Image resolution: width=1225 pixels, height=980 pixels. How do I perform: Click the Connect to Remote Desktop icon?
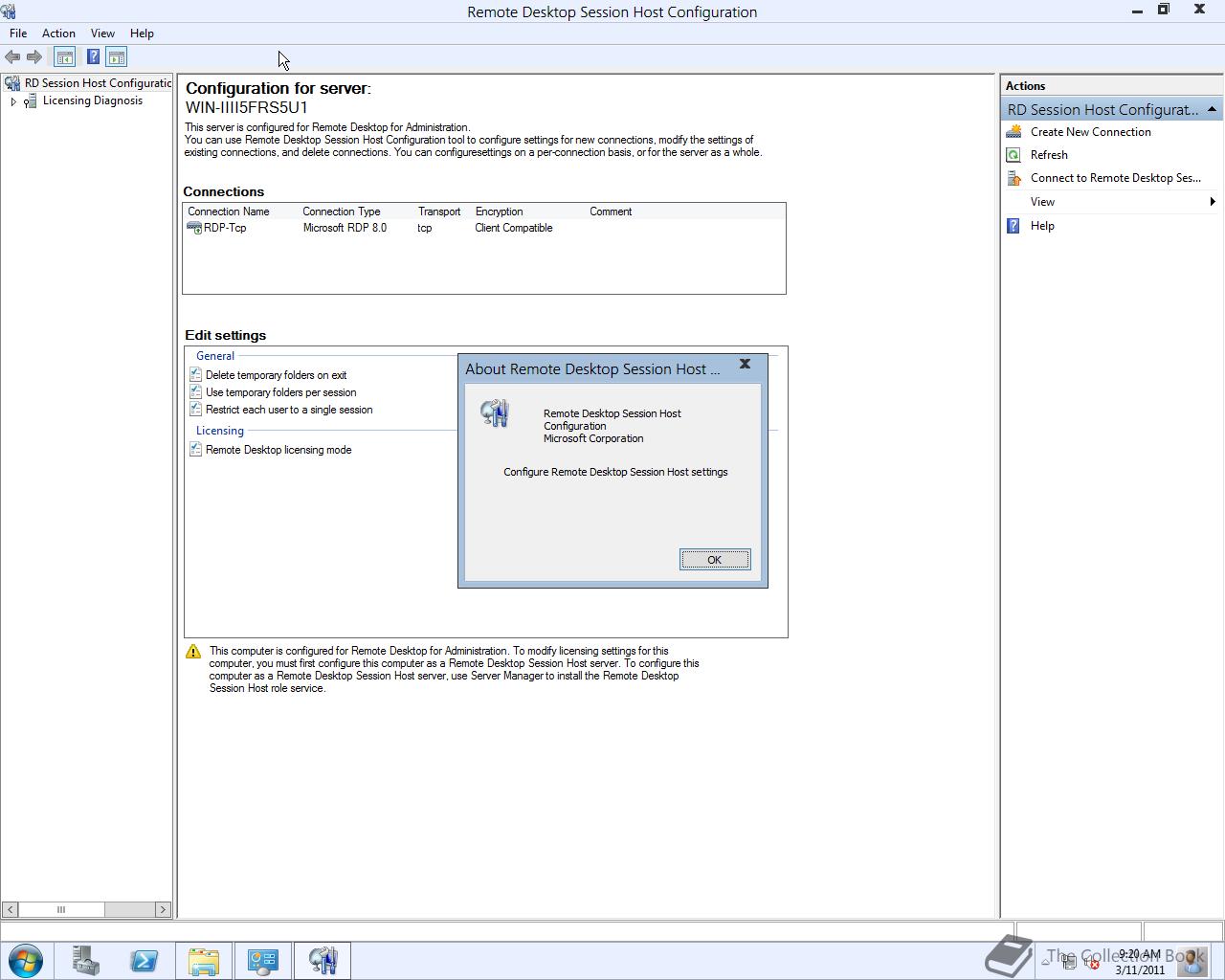pos(1013,178)
